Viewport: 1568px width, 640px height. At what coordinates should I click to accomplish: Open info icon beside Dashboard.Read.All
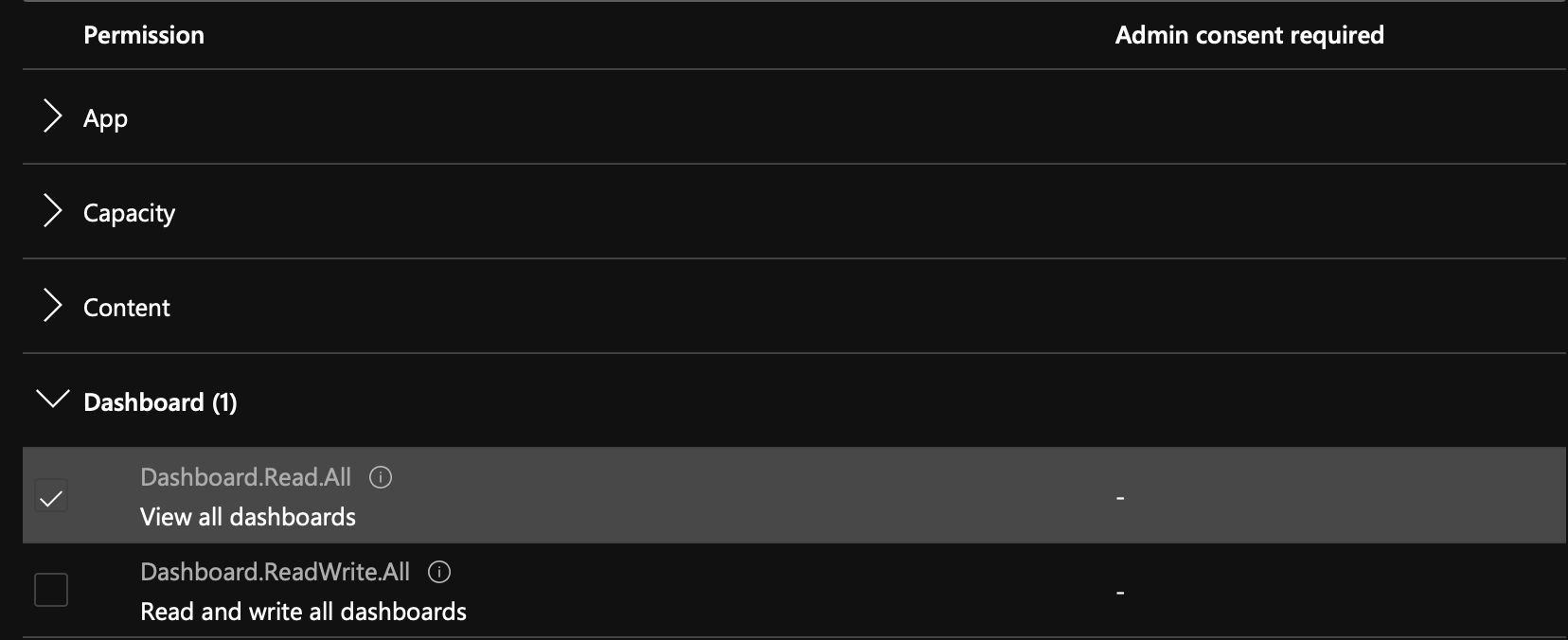[x=381, y=477]
